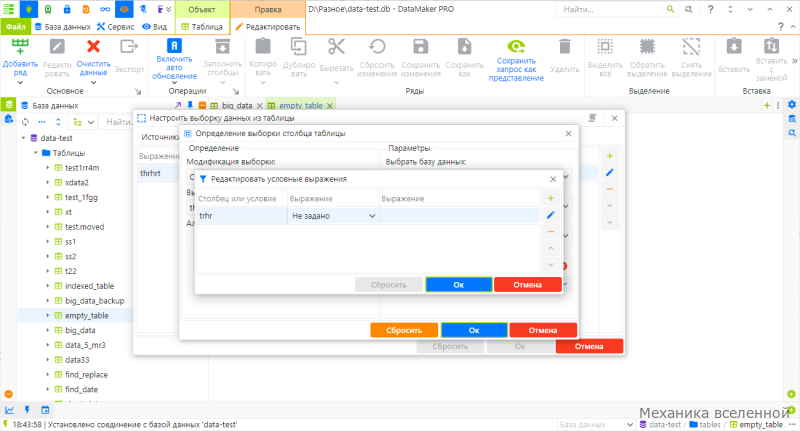The width and height of the screenshot is (800, 431).
Task: Open the tree view mode dropdown arrow
Action: [x=91, y=122]
